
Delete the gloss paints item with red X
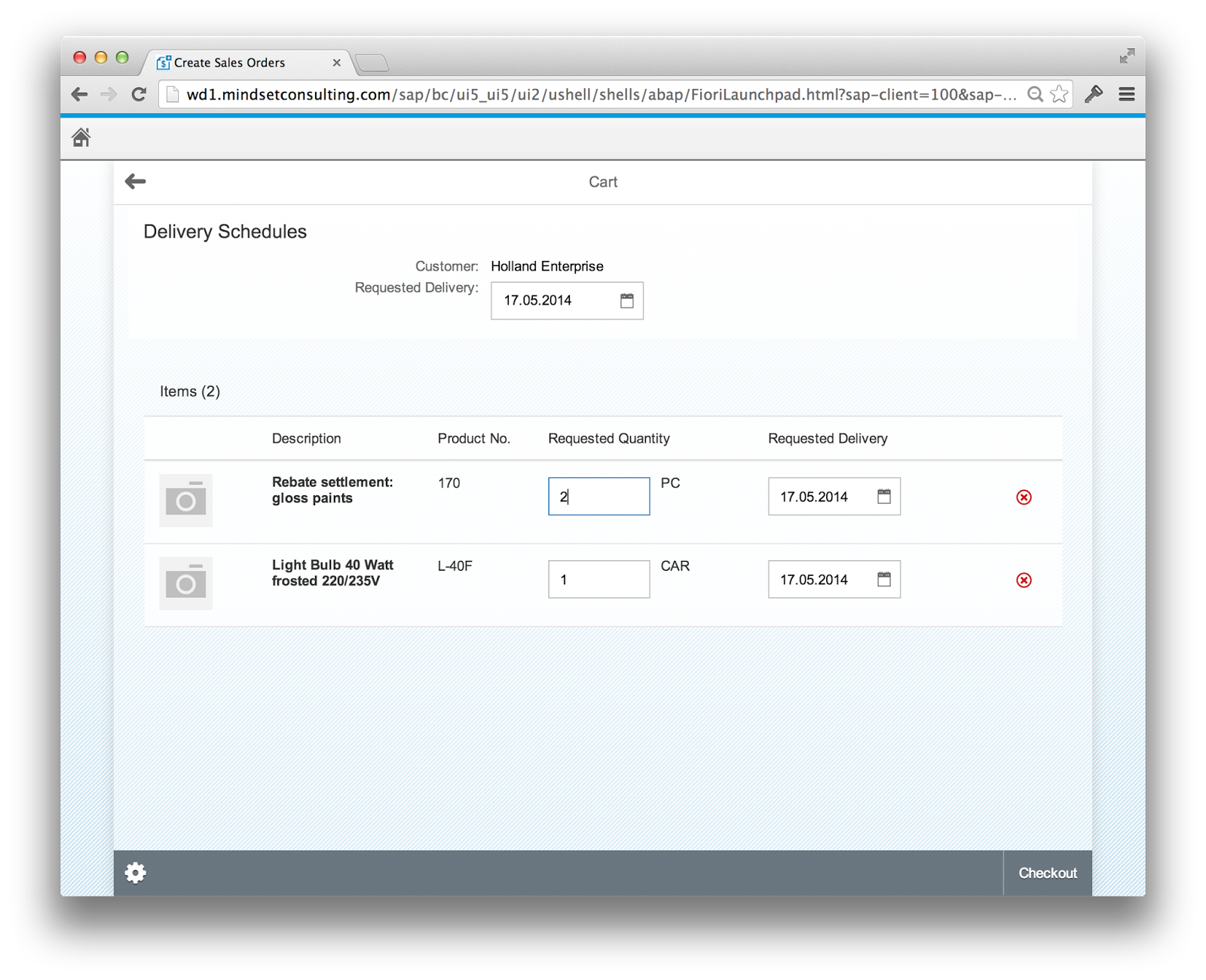point(1024,498)
